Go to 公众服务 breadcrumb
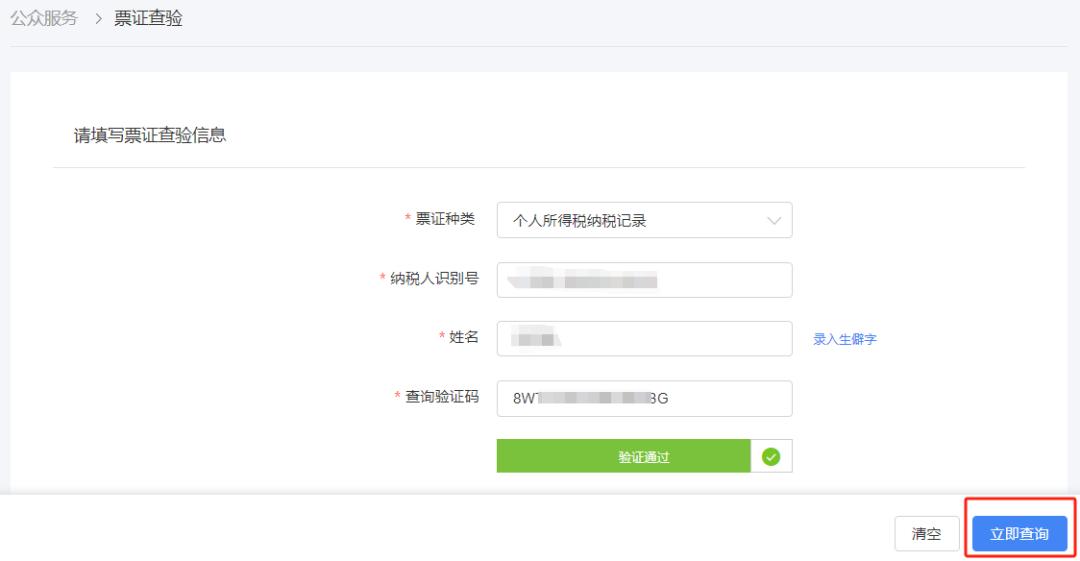1080x561 pixels. pos(43,20)
